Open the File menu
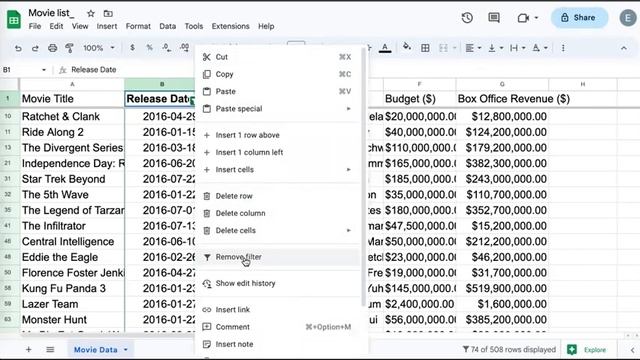This screenshot has width=640, height=360. (35, 26)
